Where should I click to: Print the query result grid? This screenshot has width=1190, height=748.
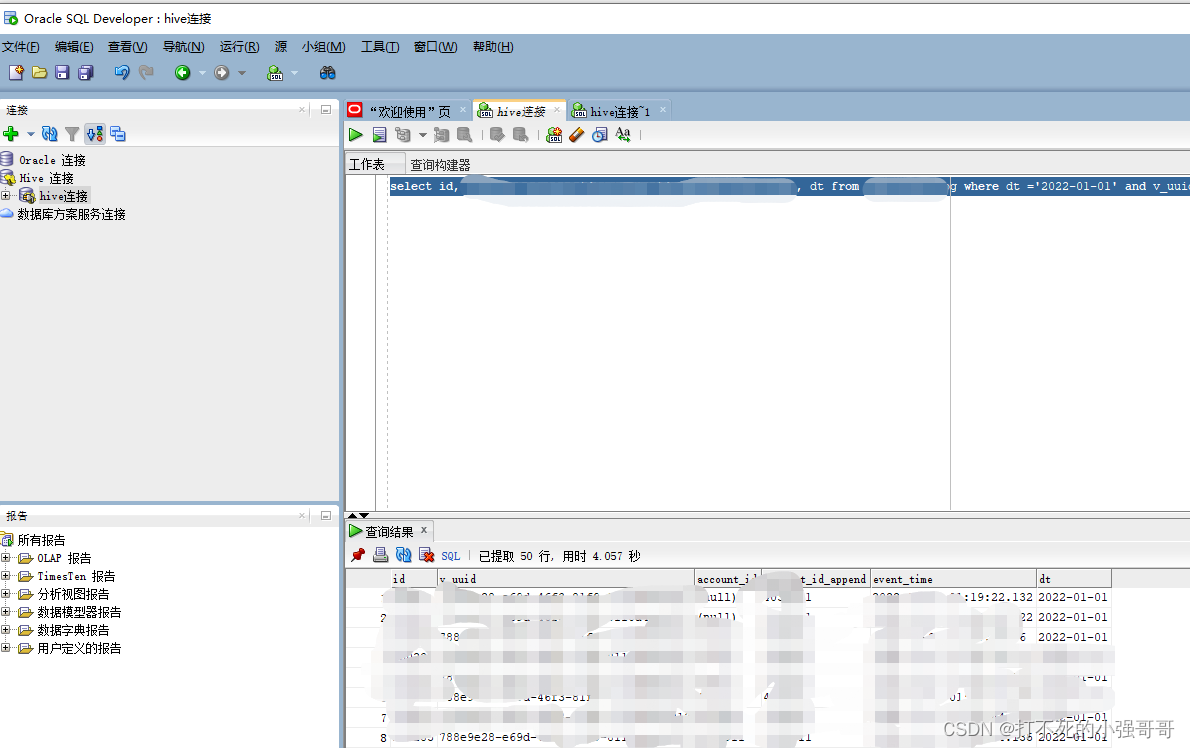pyautogui.click(x=380, y=555)
